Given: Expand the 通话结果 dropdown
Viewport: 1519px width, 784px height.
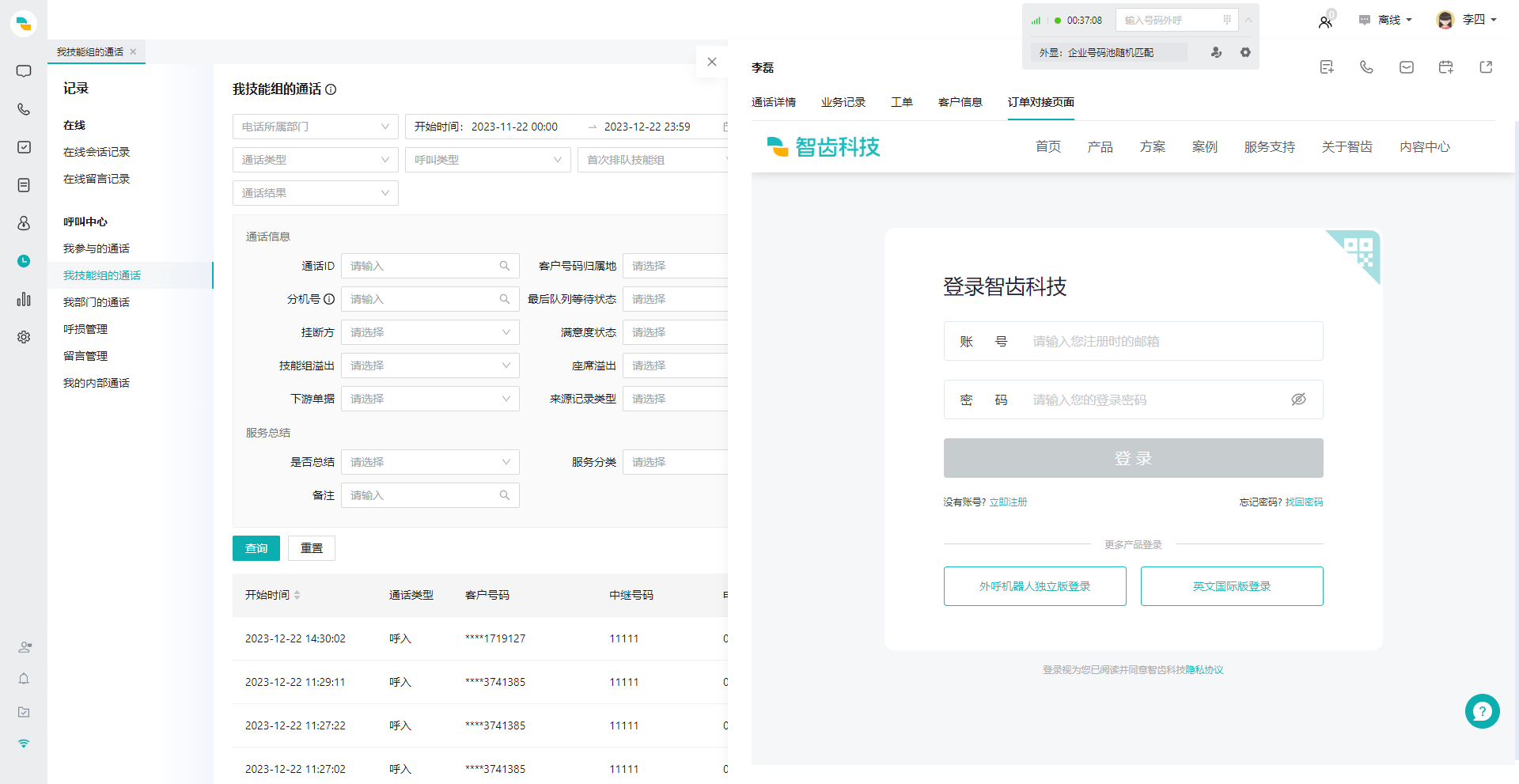Looking at the screenshot, I should (316, 193).
